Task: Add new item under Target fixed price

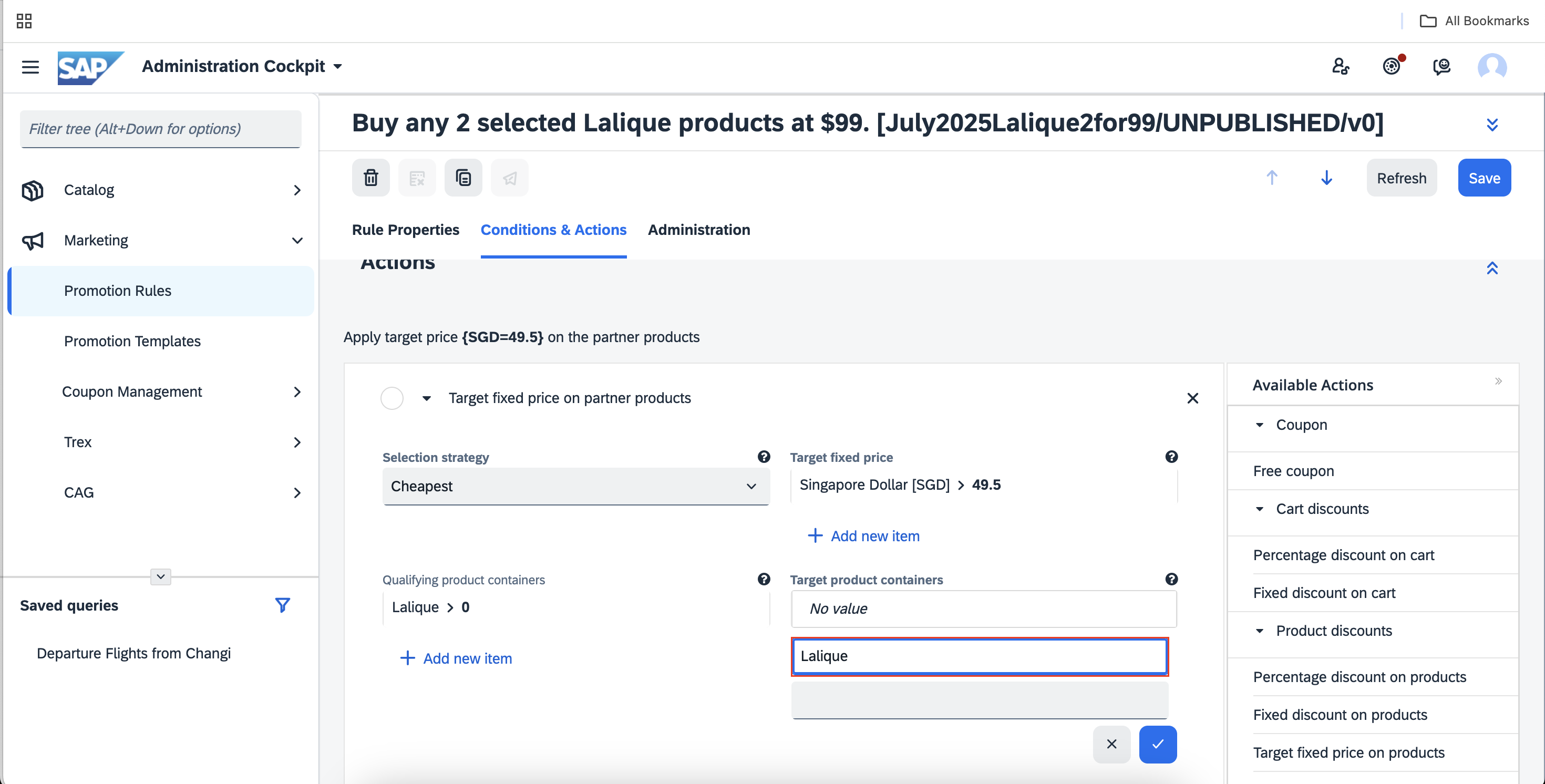Action: coord(863,537)
